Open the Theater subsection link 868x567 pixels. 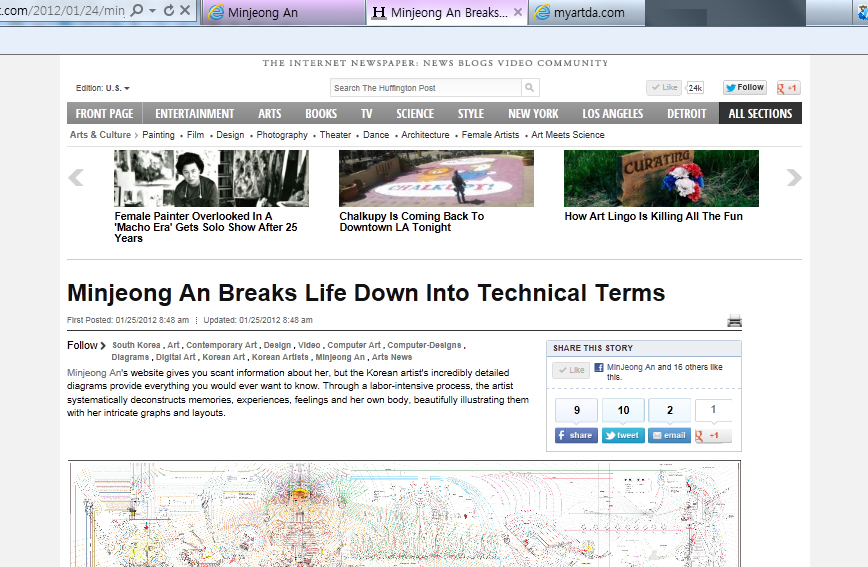point(335,135)
